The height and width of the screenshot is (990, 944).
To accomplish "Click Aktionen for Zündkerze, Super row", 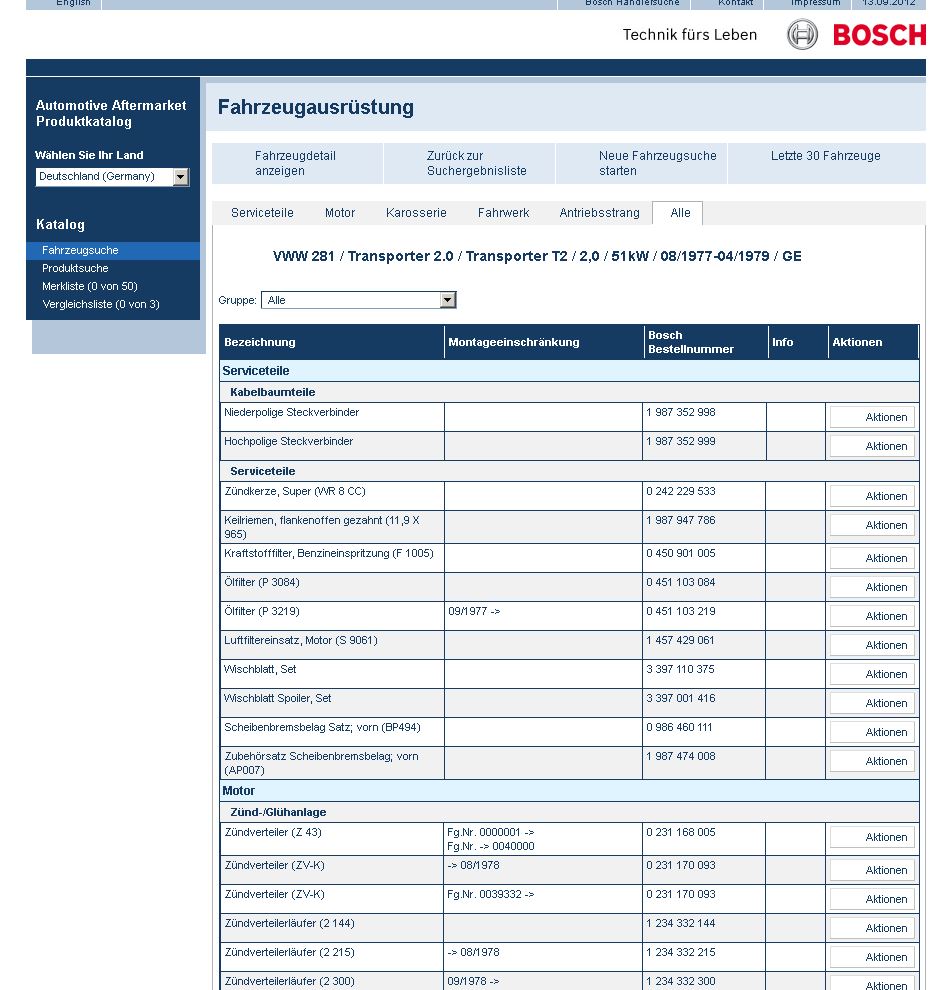I will [872, 496].
